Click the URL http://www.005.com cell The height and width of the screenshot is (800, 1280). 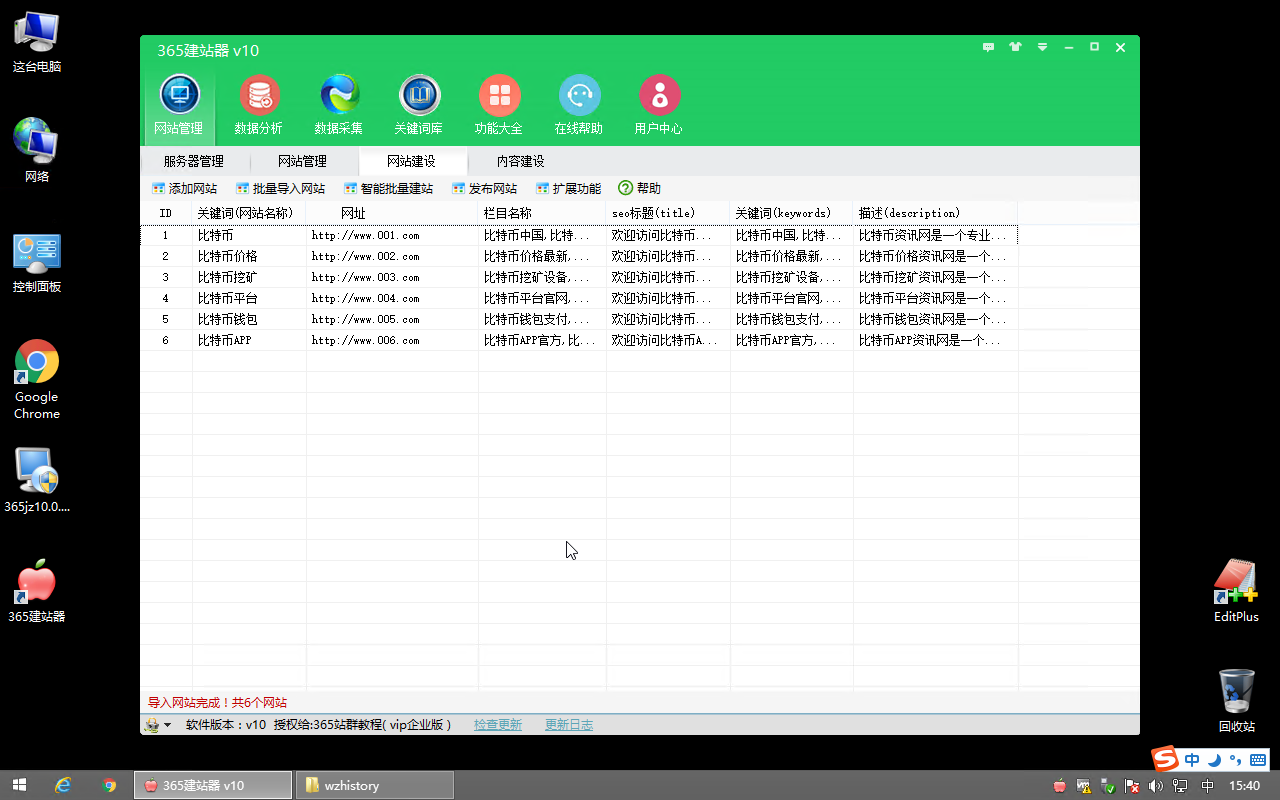(393, 319)
